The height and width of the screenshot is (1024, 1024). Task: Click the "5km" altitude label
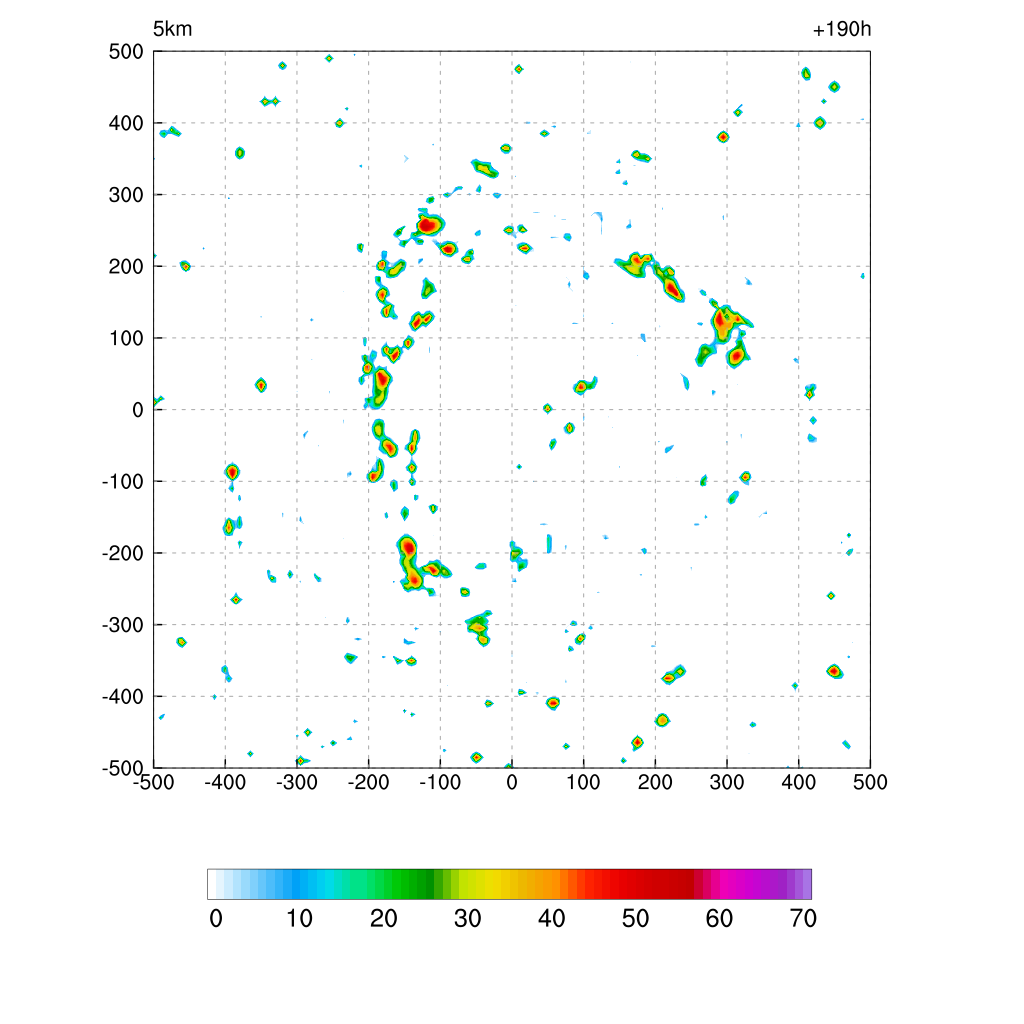(x=172, y=29)
